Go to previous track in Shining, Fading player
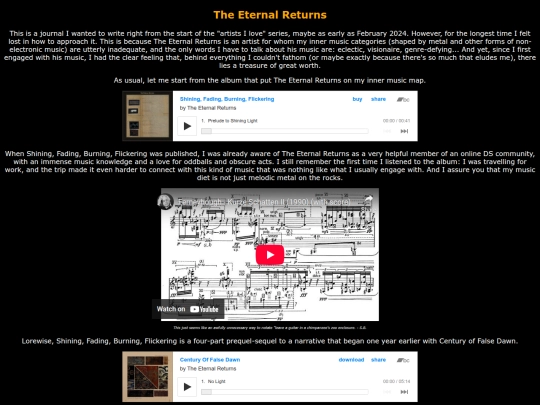The height and width of the screenshot is (405, 540). (x=387, y=131)
